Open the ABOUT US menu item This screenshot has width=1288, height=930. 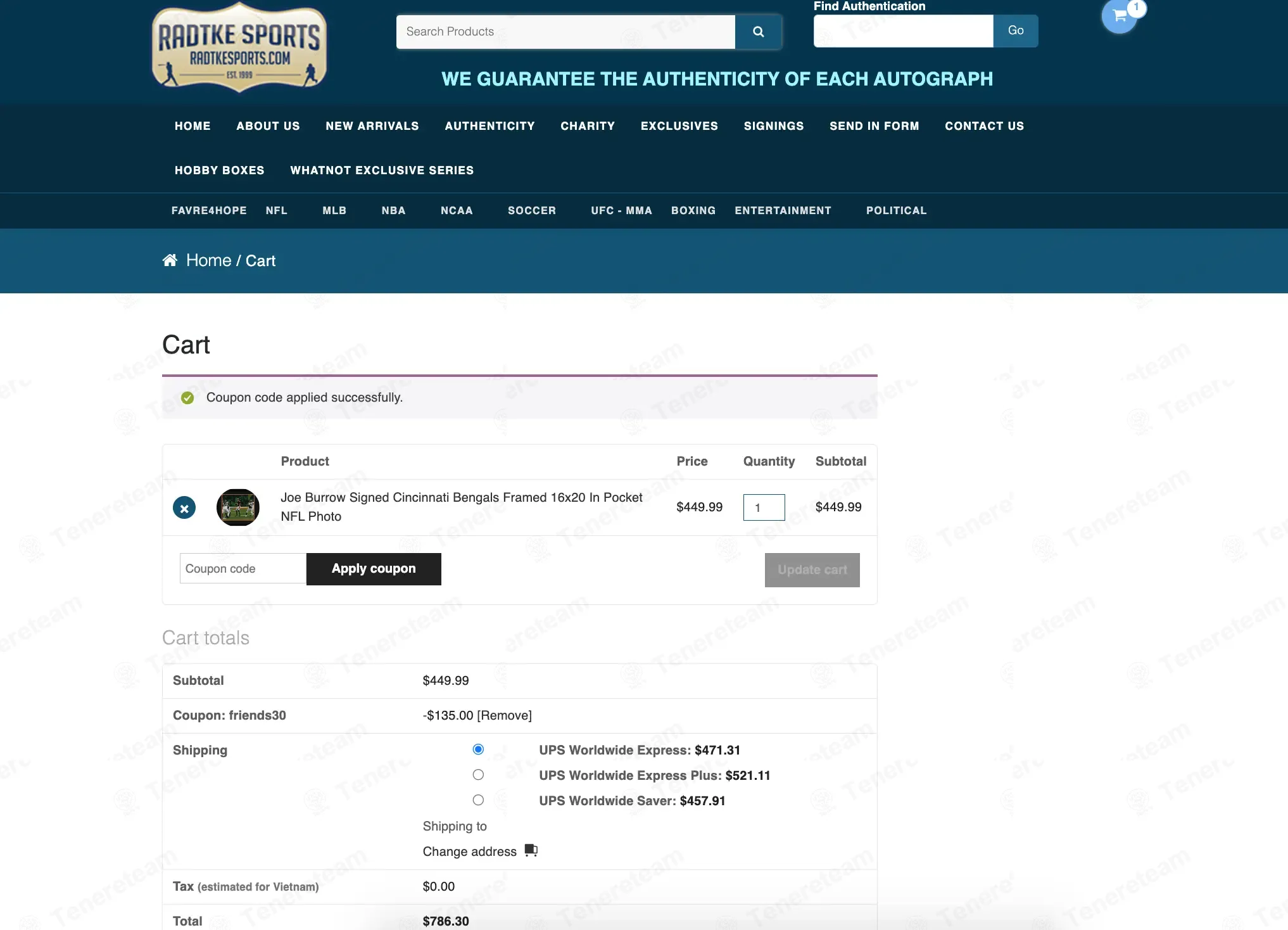268,126
